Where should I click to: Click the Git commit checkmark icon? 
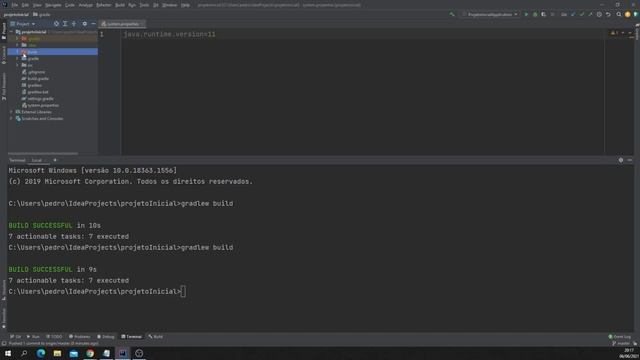(x=582, y=14)
